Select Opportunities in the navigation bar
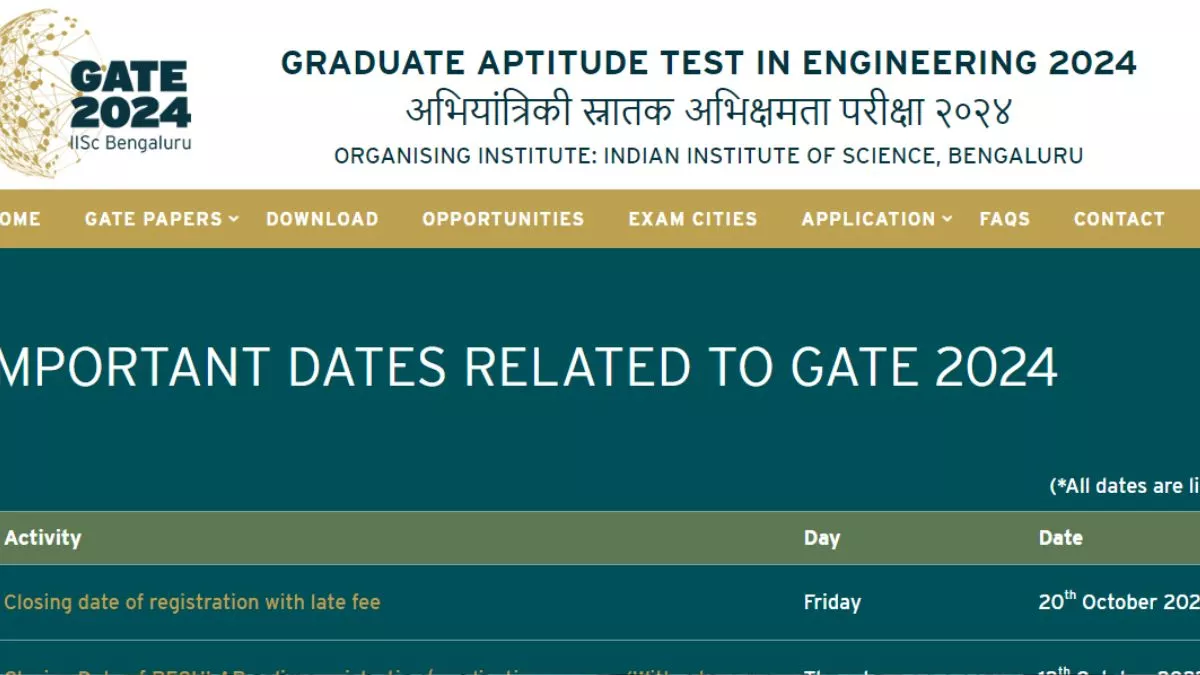The height and width of the screenshot is (675, 1200). [x=503, y=219]
